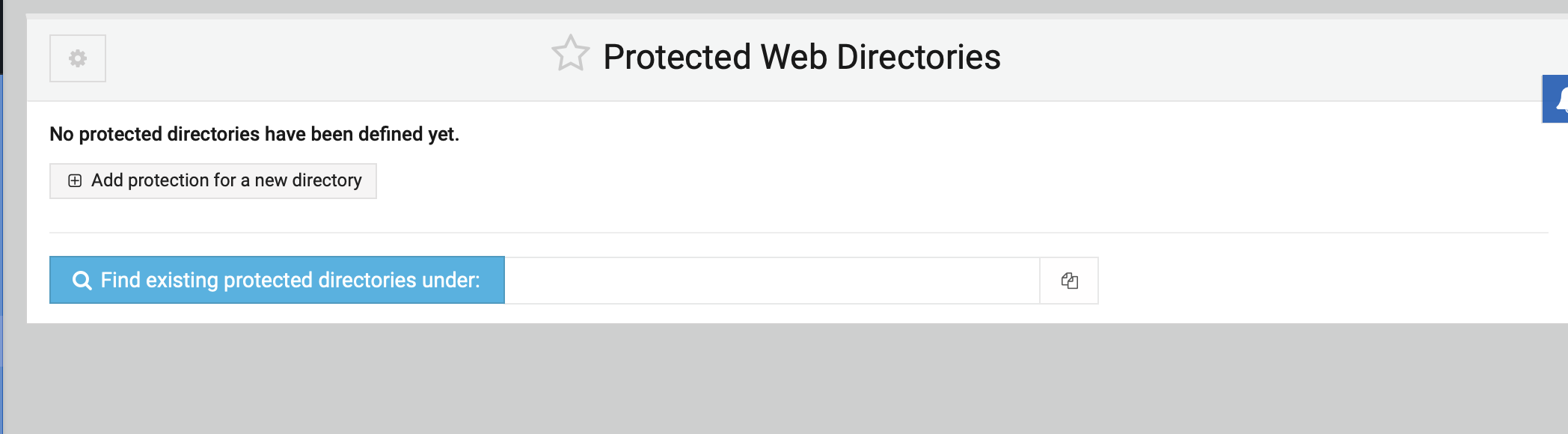
Task: Click Find existing protected directories under button
Action: pos(277,280)
